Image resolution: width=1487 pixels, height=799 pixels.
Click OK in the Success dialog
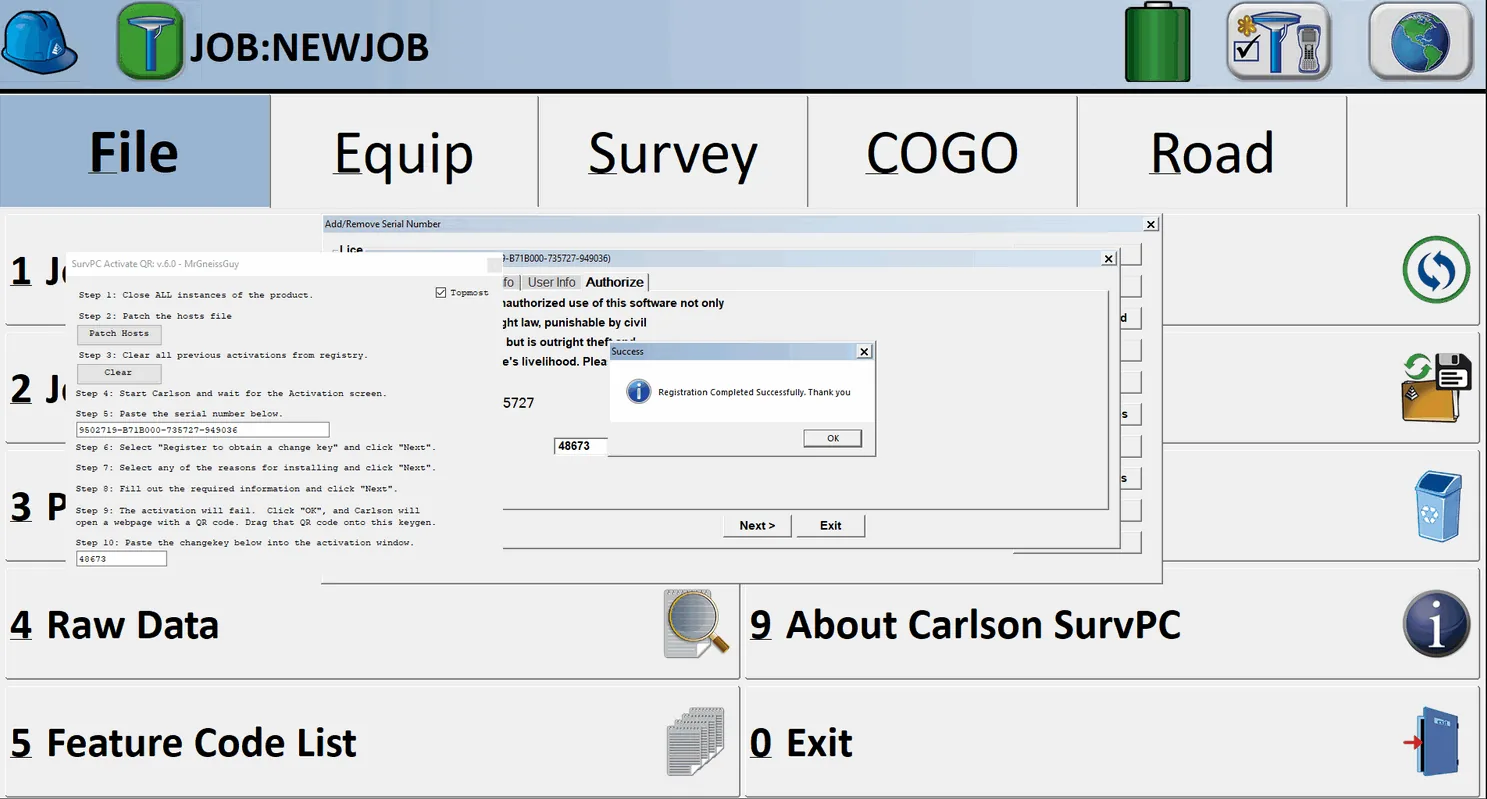[x=832, y=438]
